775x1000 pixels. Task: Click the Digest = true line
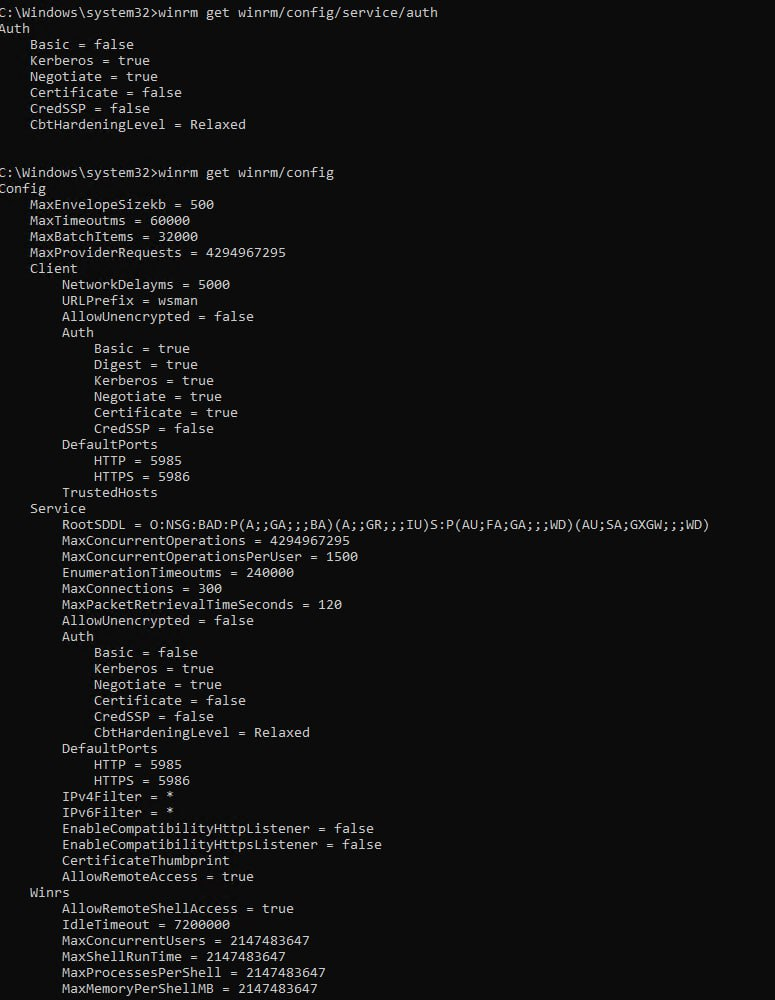pyautogui.click(x=145, y=365)
